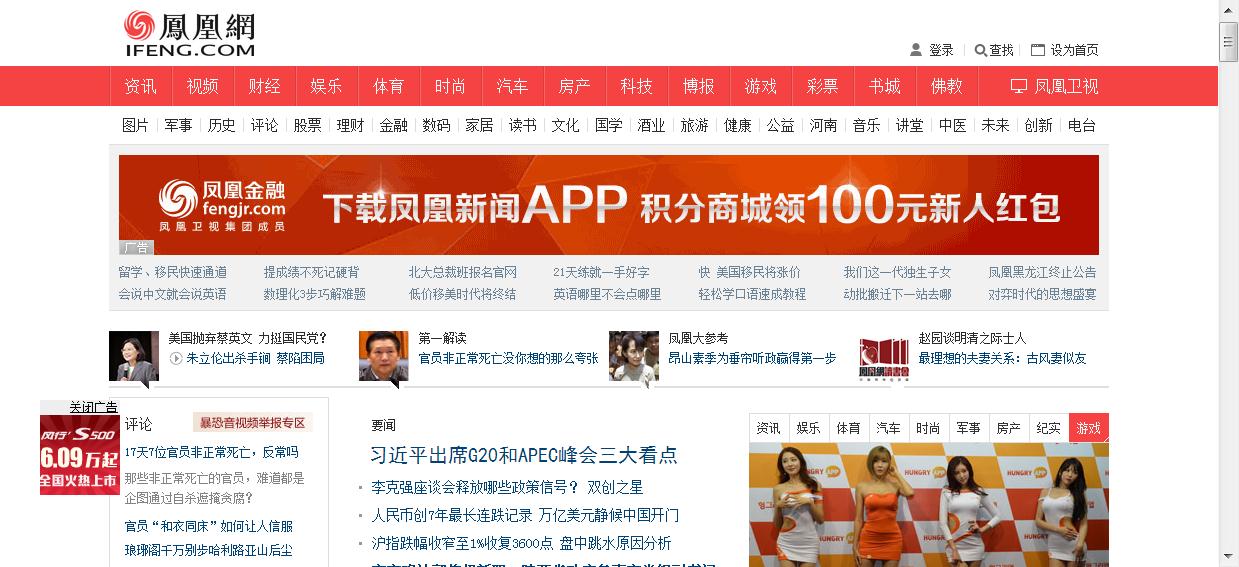The width and height of the screenshot is (1239, 567).
Task: Open the 财经 section in red navigation
Action: (264, 86)
